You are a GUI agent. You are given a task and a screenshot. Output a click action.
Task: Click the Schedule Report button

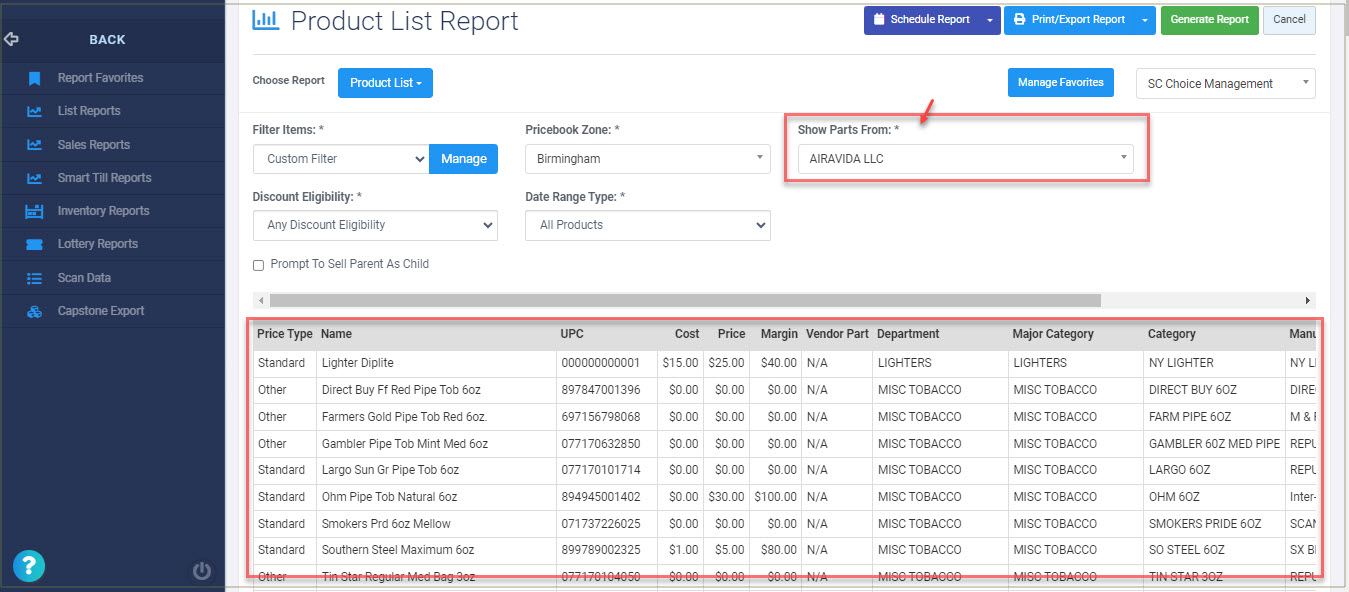921,20
